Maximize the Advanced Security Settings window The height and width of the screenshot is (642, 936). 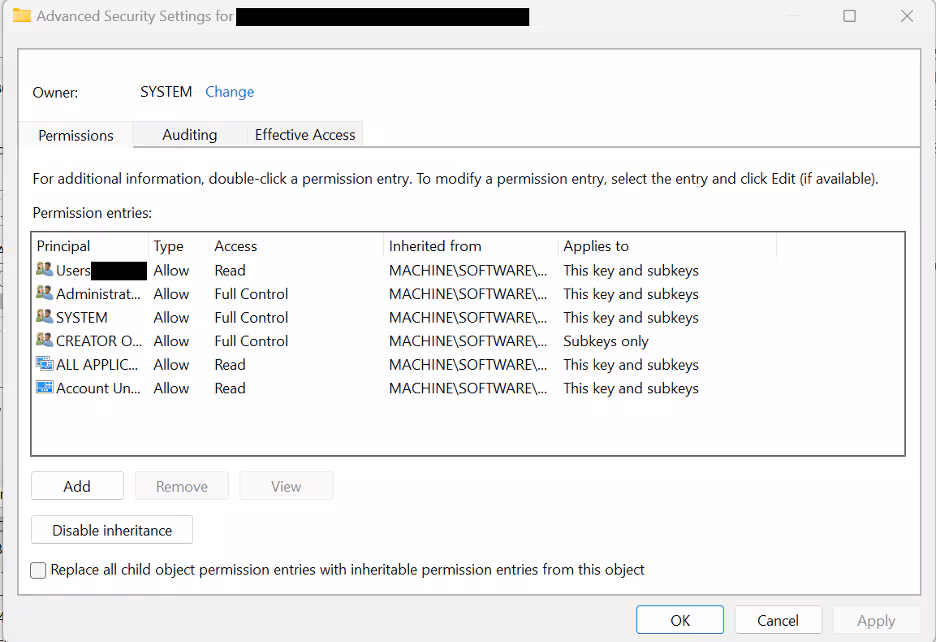pyautogui.click(x=850, y=16)
